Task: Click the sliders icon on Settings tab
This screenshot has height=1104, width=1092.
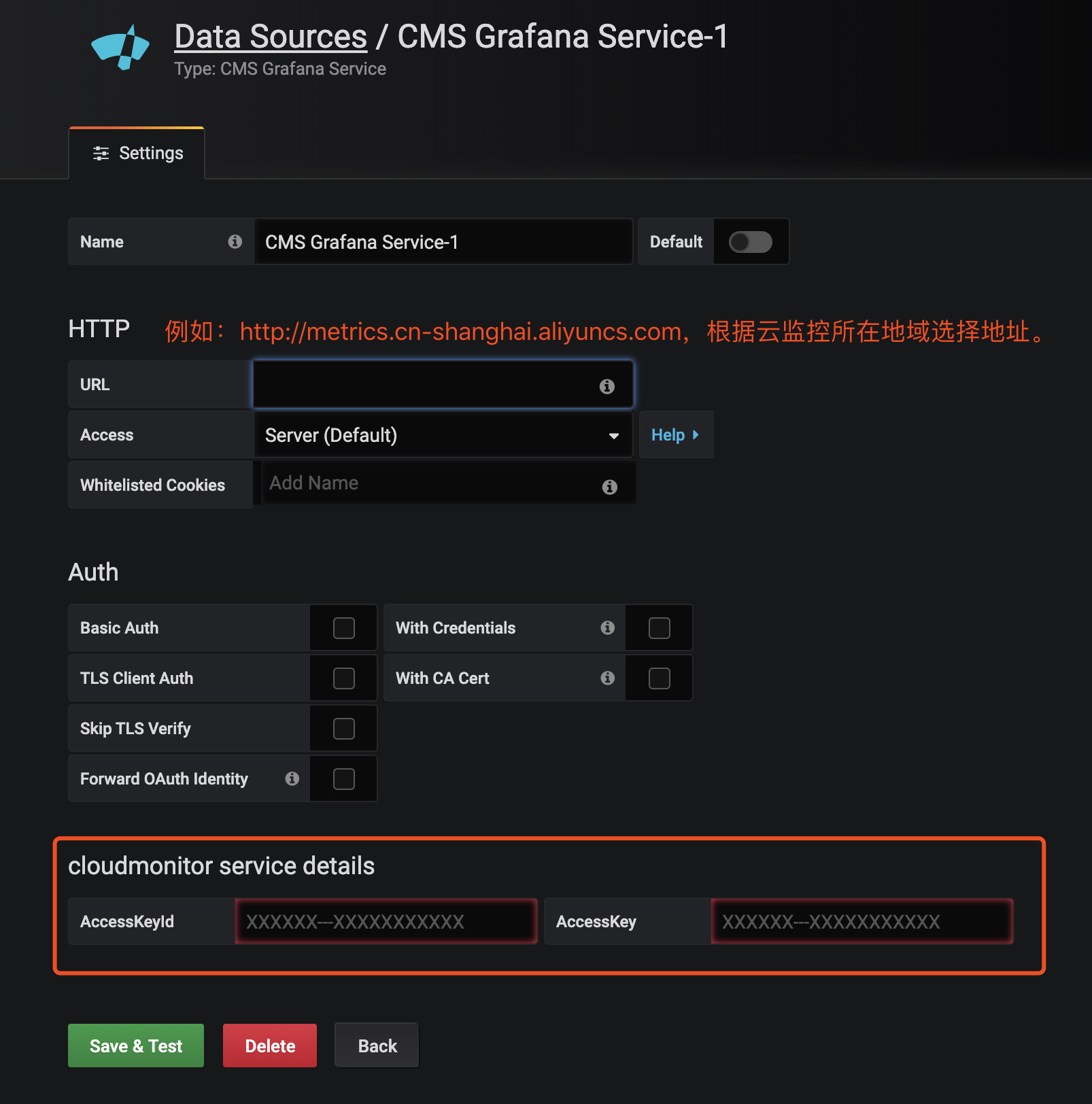Action: tap(101, 154)
